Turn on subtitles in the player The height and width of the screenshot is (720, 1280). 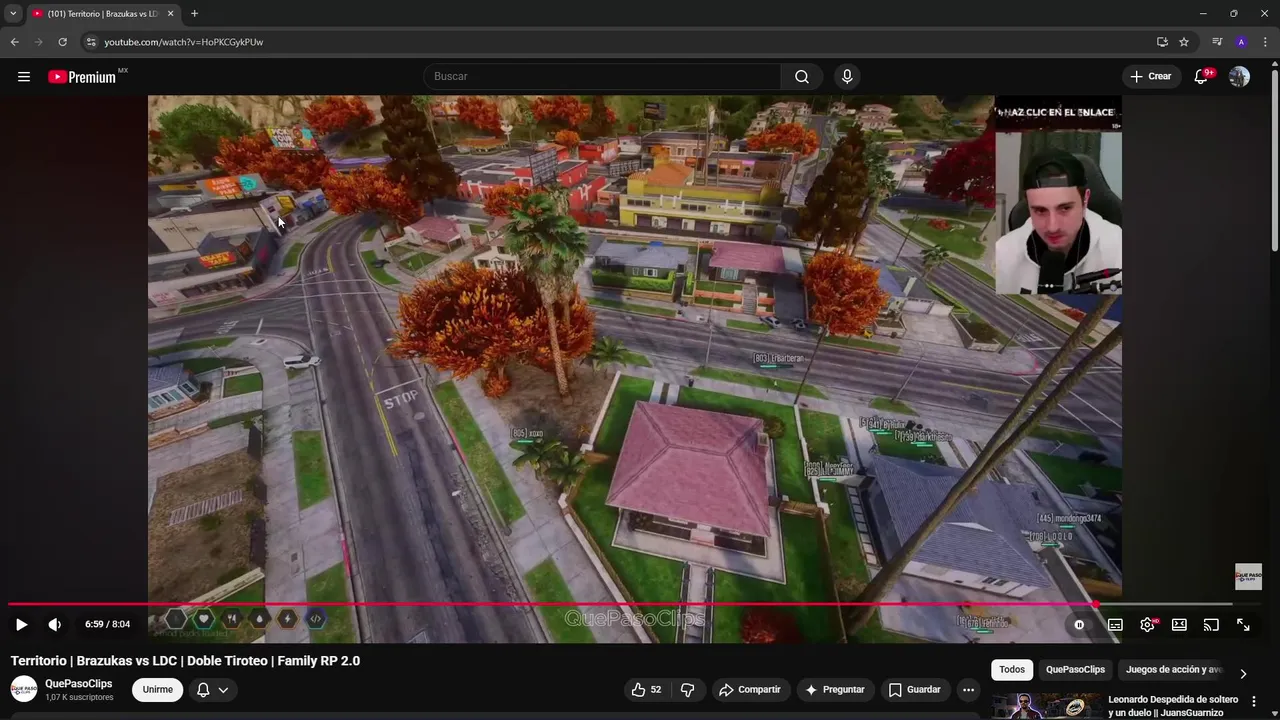1115,625
